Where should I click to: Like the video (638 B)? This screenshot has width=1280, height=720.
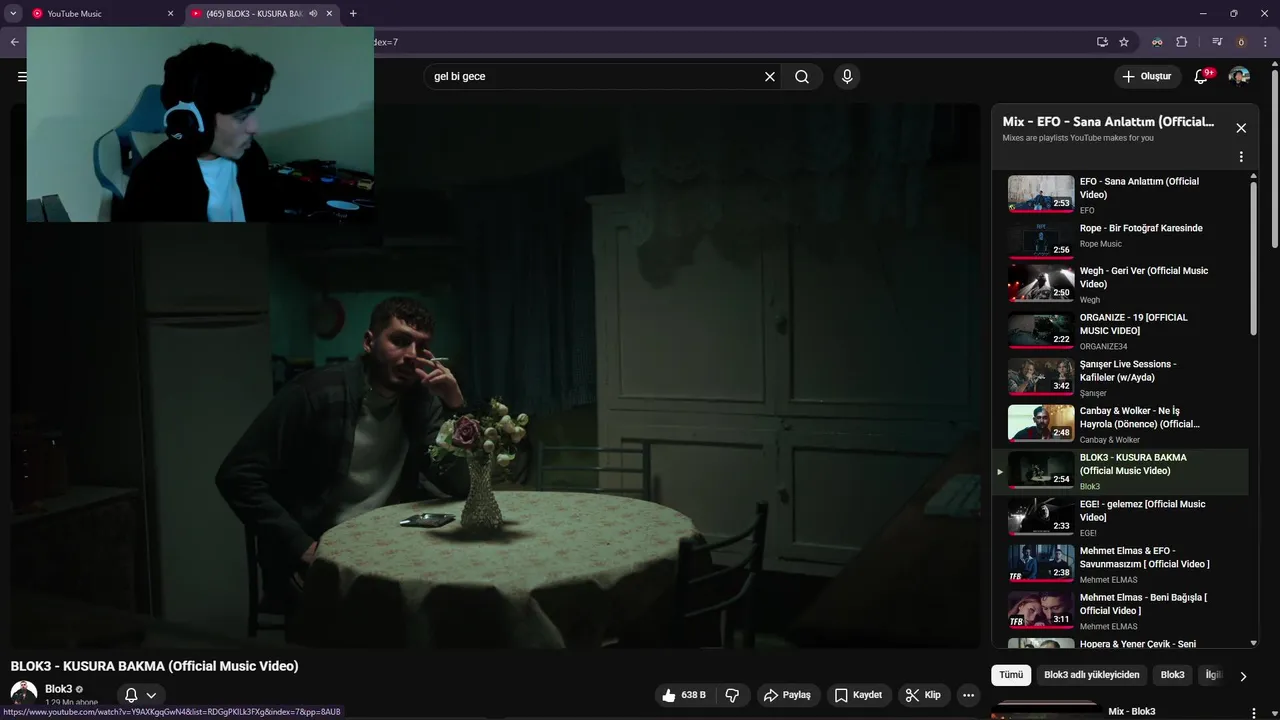(683, 695)
